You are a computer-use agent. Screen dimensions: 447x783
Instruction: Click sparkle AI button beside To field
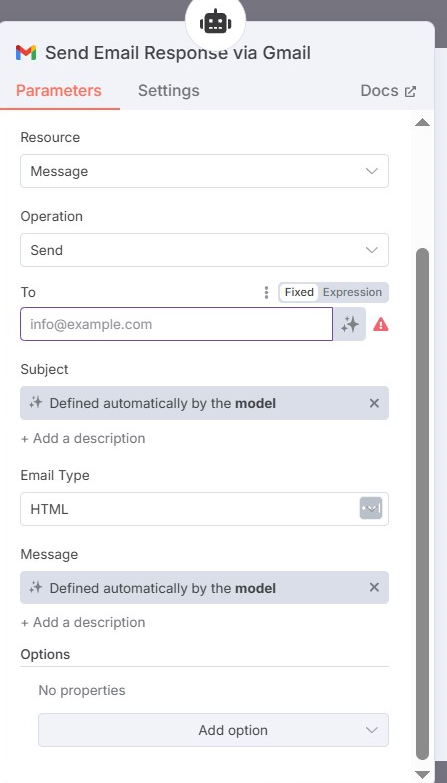pyautogui.click(x=350, y=325)
